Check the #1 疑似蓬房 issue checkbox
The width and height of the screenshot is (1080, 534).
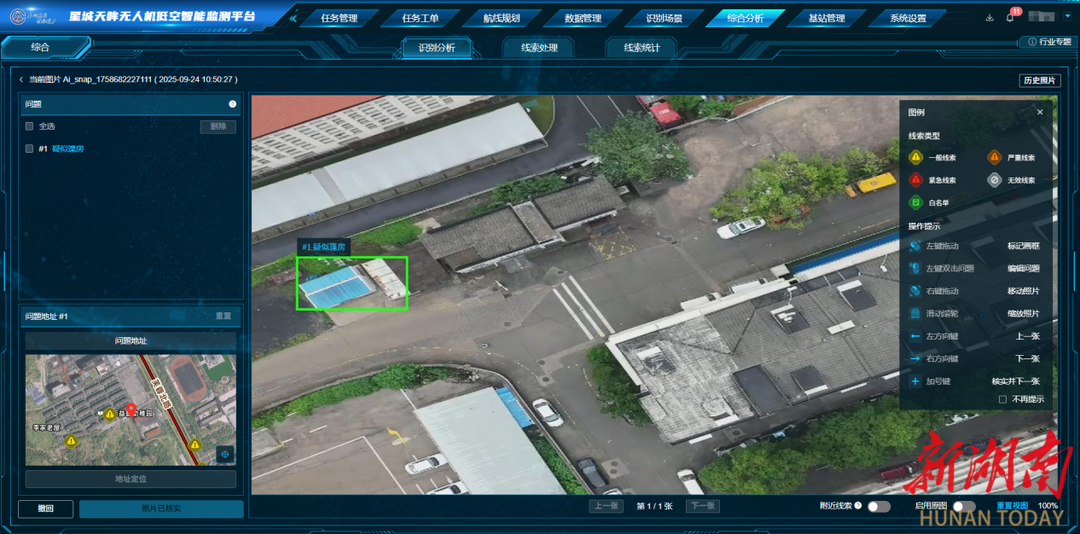point(30,149)
